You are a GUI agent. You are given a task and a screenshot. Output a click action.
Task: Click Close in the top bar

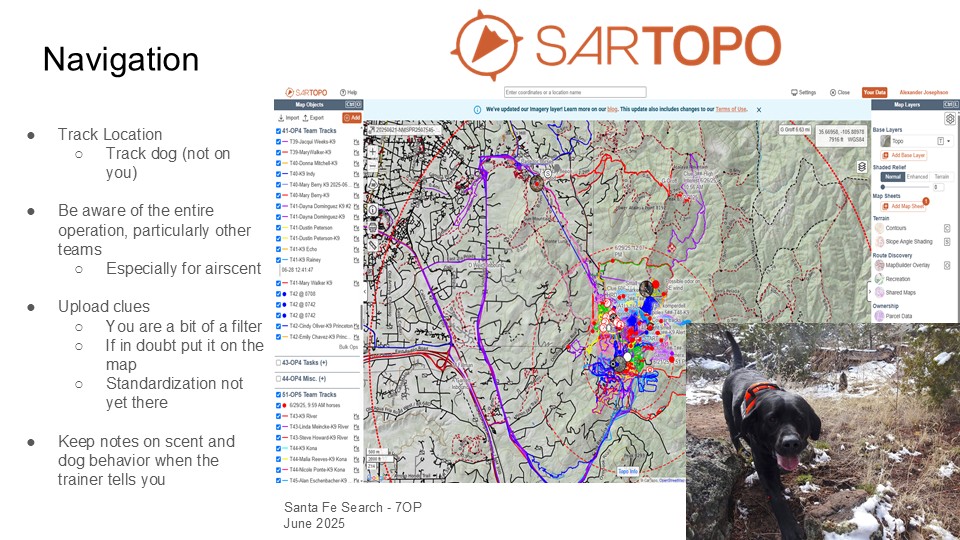[x=839, y=92]
